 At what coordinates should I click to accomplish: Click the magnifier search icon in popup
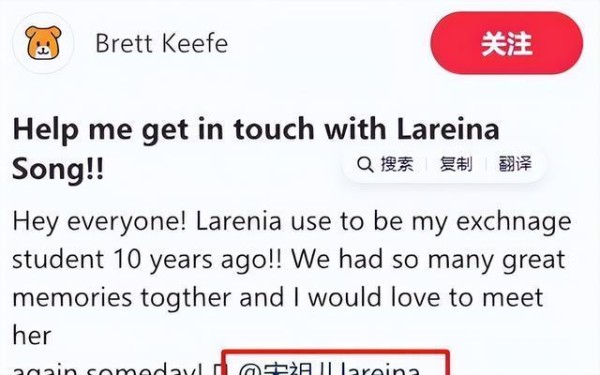pos(365,165)
